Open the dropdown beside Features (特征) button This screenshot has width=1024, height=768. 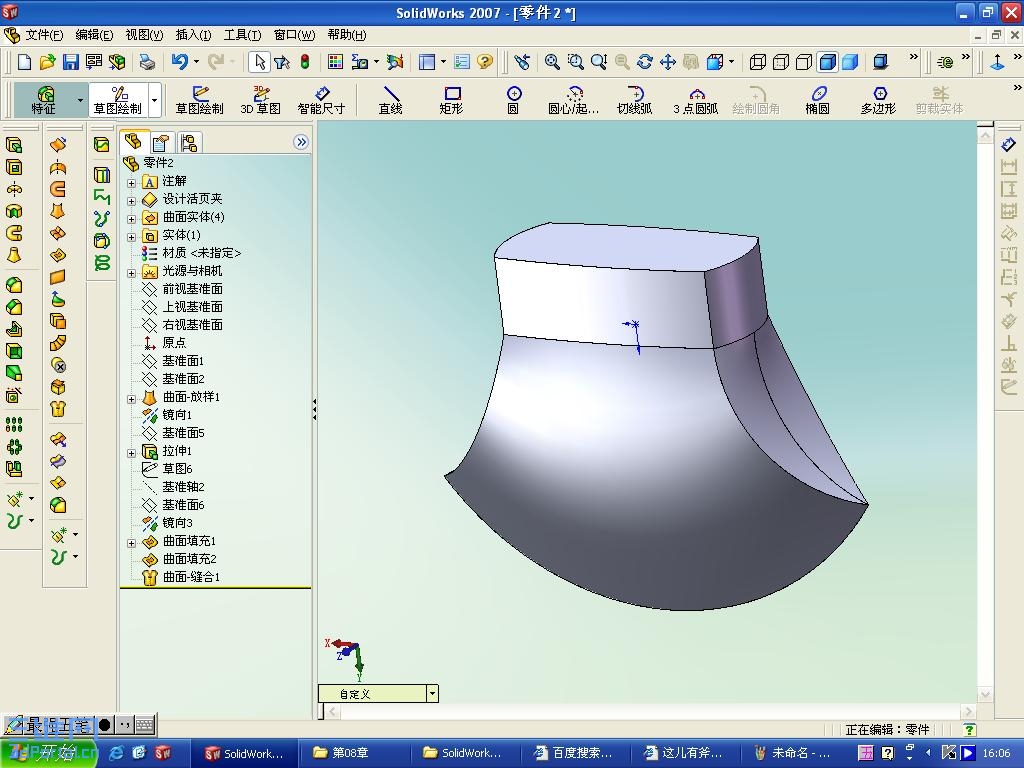coord(80,100)
